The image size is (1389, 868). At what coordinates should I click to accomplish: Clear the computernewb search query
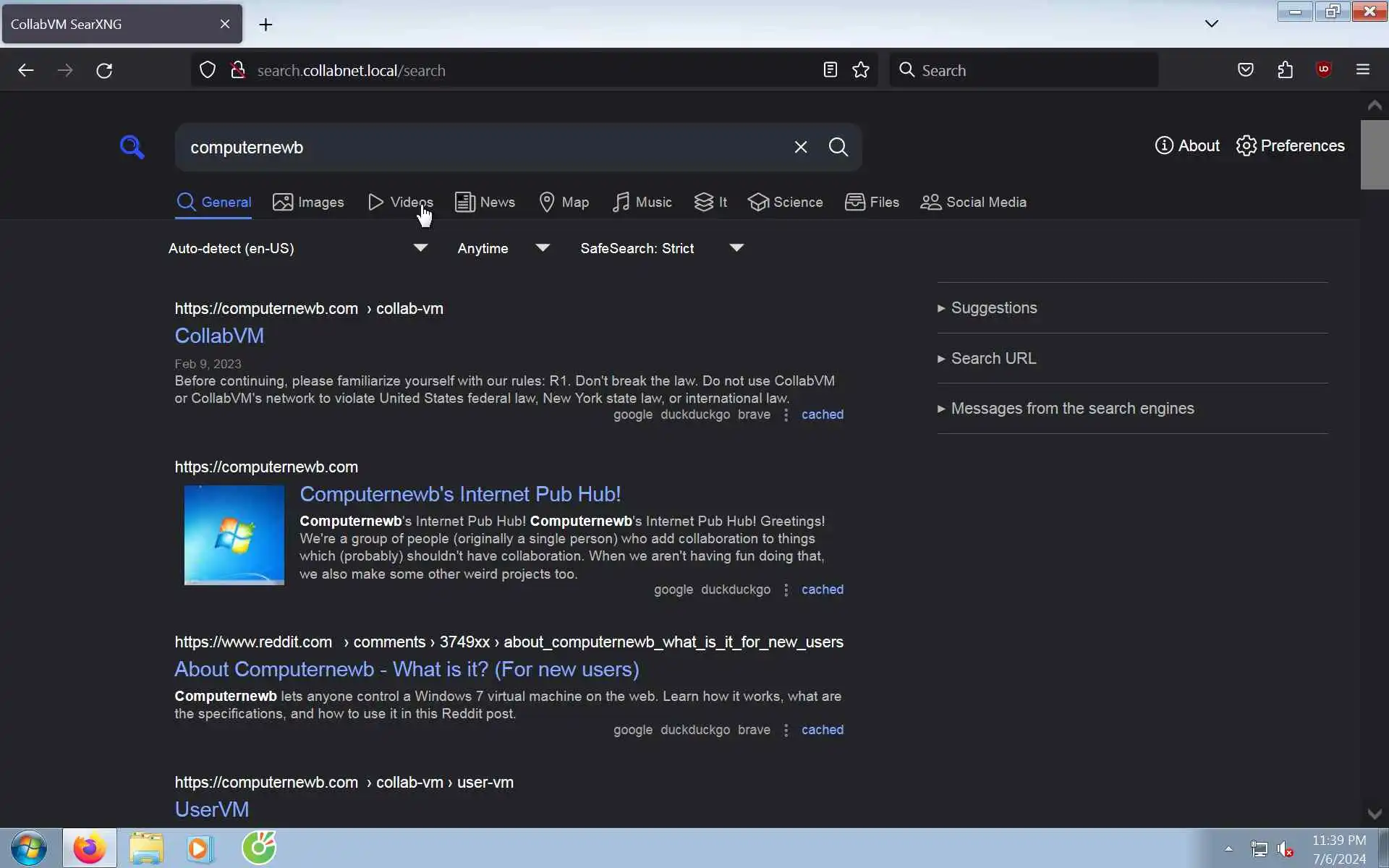(800, 147)
